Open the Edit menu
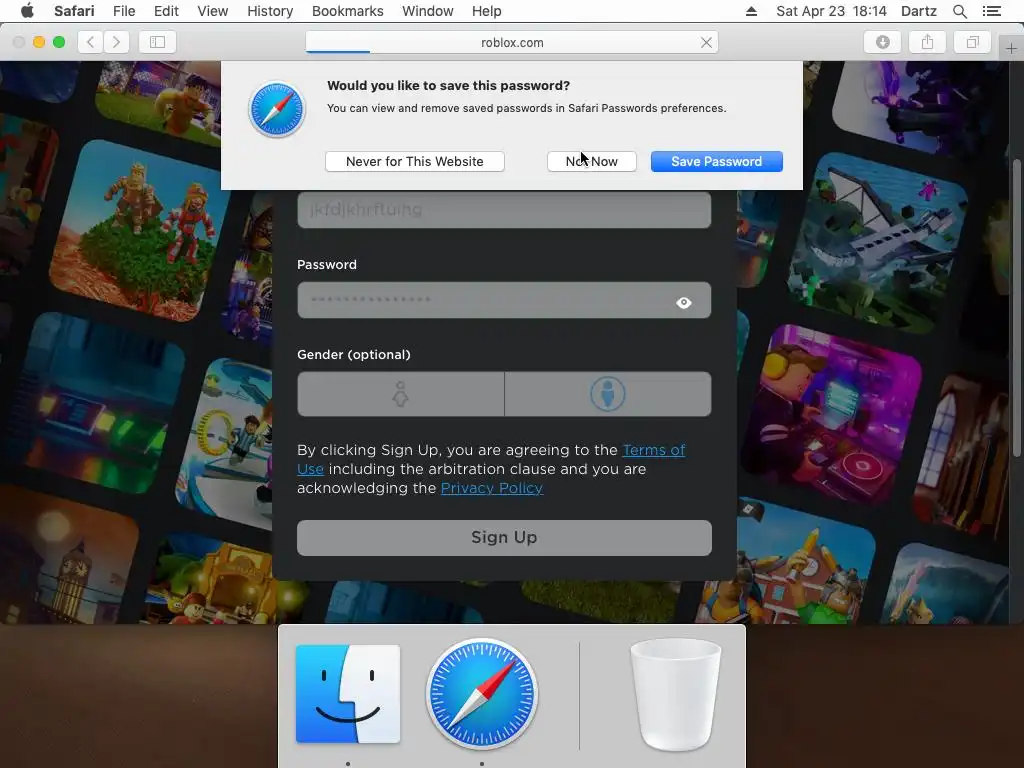The width and height of the screenshot is (1024, 768). pos(166,11)
